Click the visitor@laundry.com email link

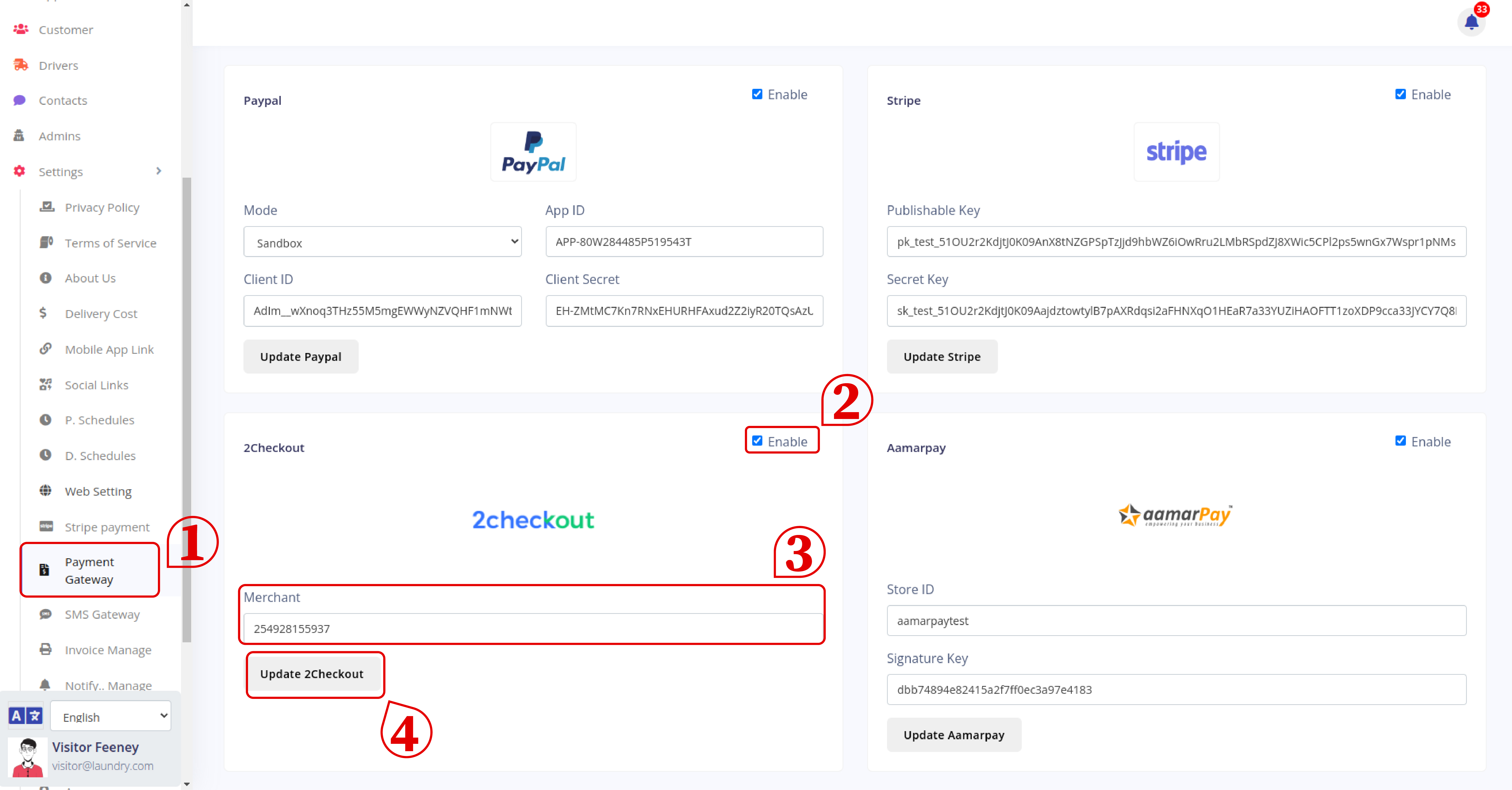103,766
